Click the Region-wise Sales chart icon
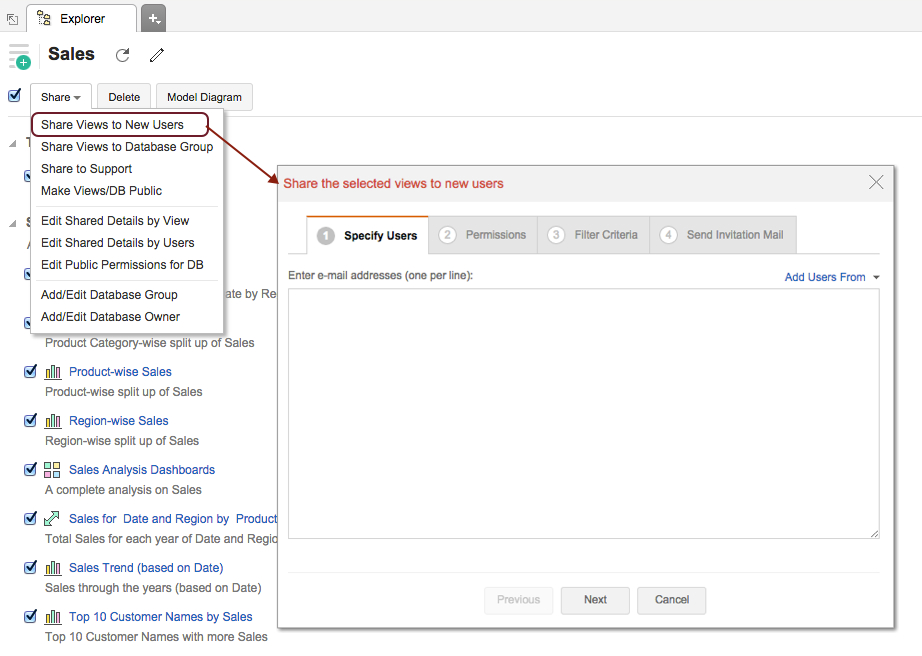The width and height of the screenshot is (922, 656). (x=53, y=421)
